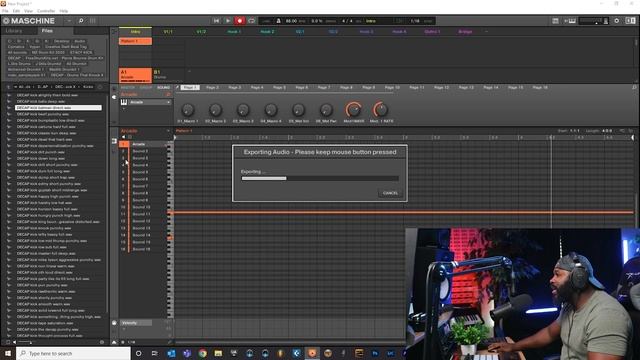This screenshot has height=360, width=640.
Task: Select DECAP kick batman direct.wav file
Action: coord(58,108)
